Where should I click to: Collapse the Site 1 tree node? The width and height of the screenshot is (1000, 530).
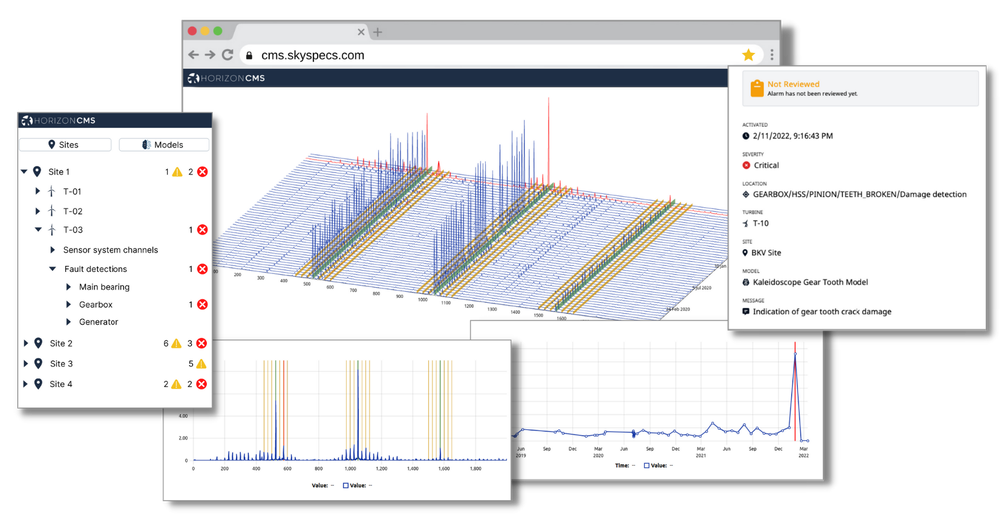tap(24, 172)
